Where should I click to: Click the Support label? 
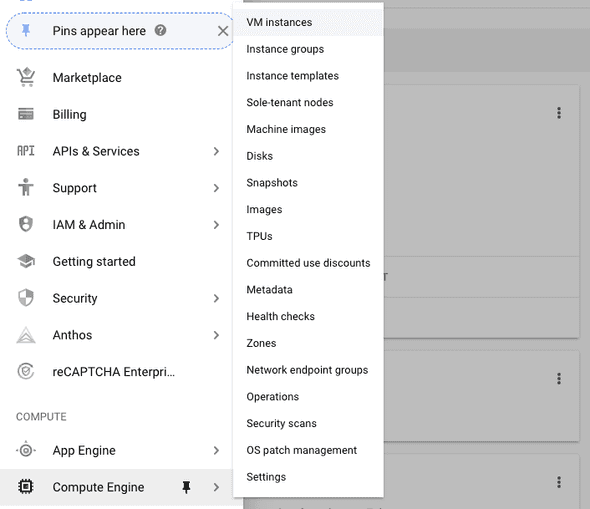(75, 188)
